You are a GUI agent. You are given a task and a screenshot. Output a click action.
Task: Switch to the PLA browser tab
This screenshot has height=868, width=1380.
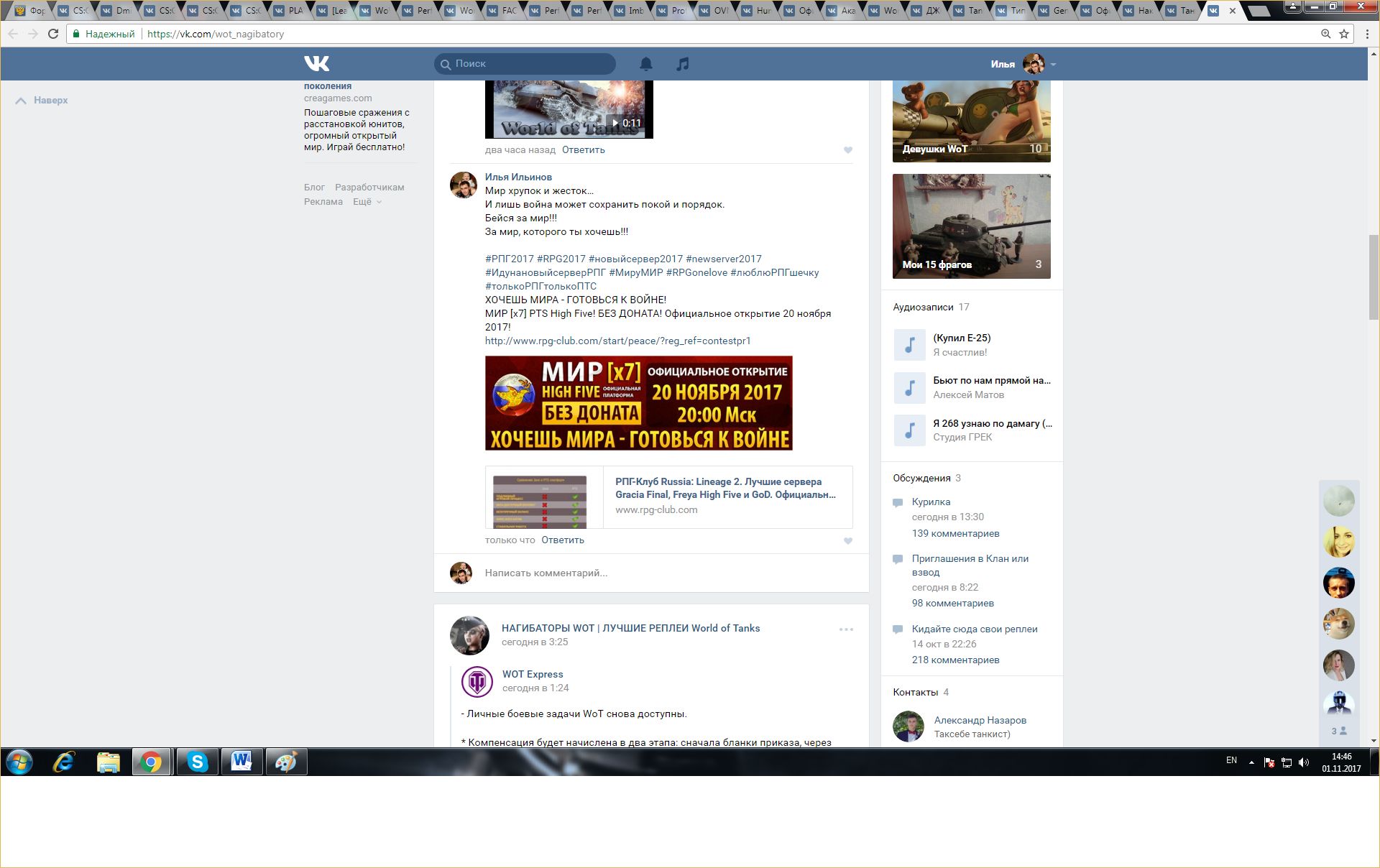click(289, 10)
